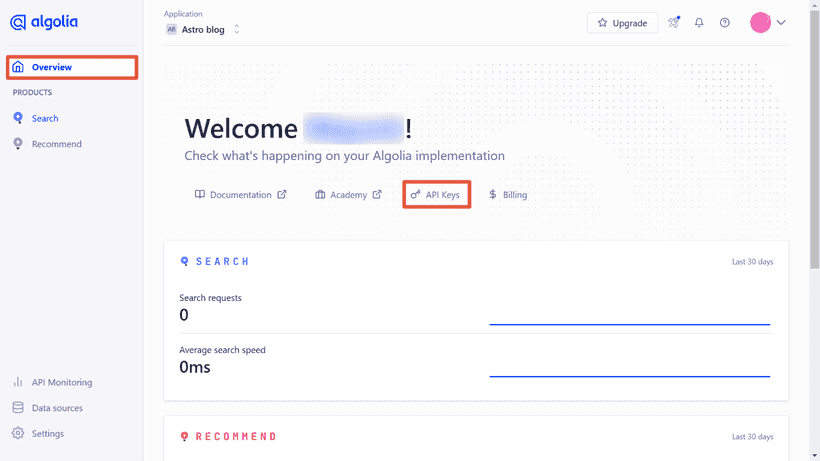This screenshot has height=461, width=820.
Task: Click the 0ms value
Action: pos(195,367)
